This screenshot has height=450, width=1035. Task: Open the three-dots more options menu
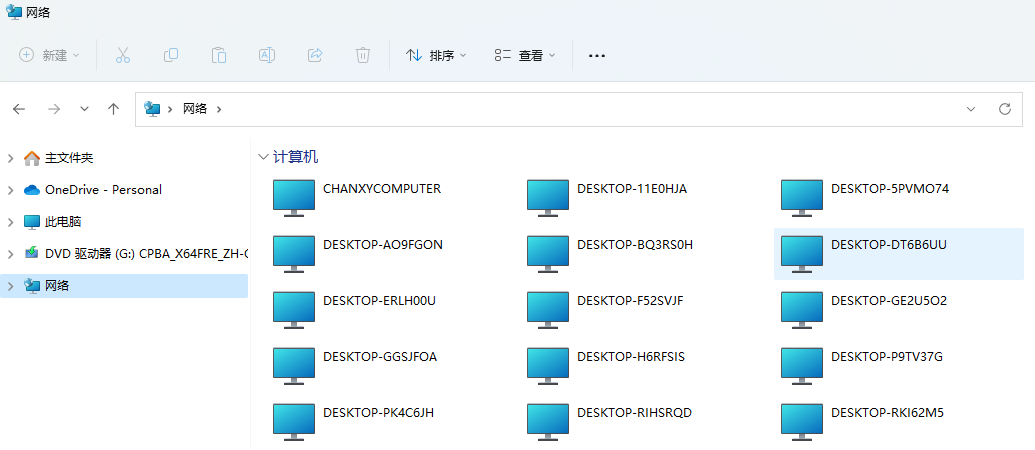point(597,56)
